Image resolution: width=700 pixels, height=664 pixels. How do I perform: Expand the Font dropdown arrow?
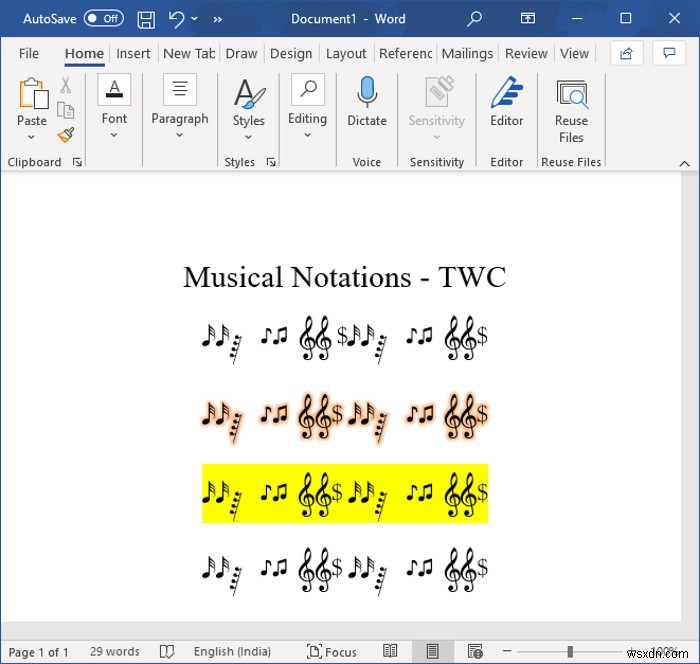click(x=114, y=134)
